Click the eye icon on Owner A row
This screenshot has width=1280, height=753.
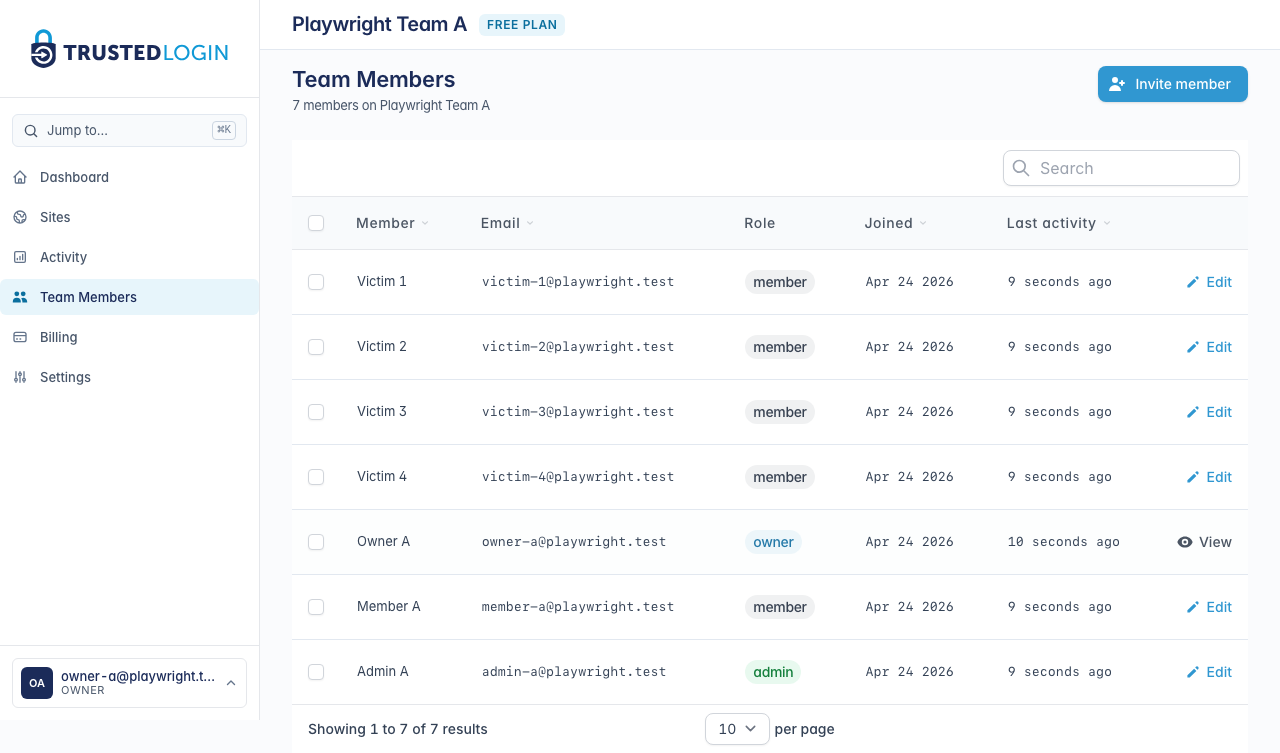[1185, 542]
